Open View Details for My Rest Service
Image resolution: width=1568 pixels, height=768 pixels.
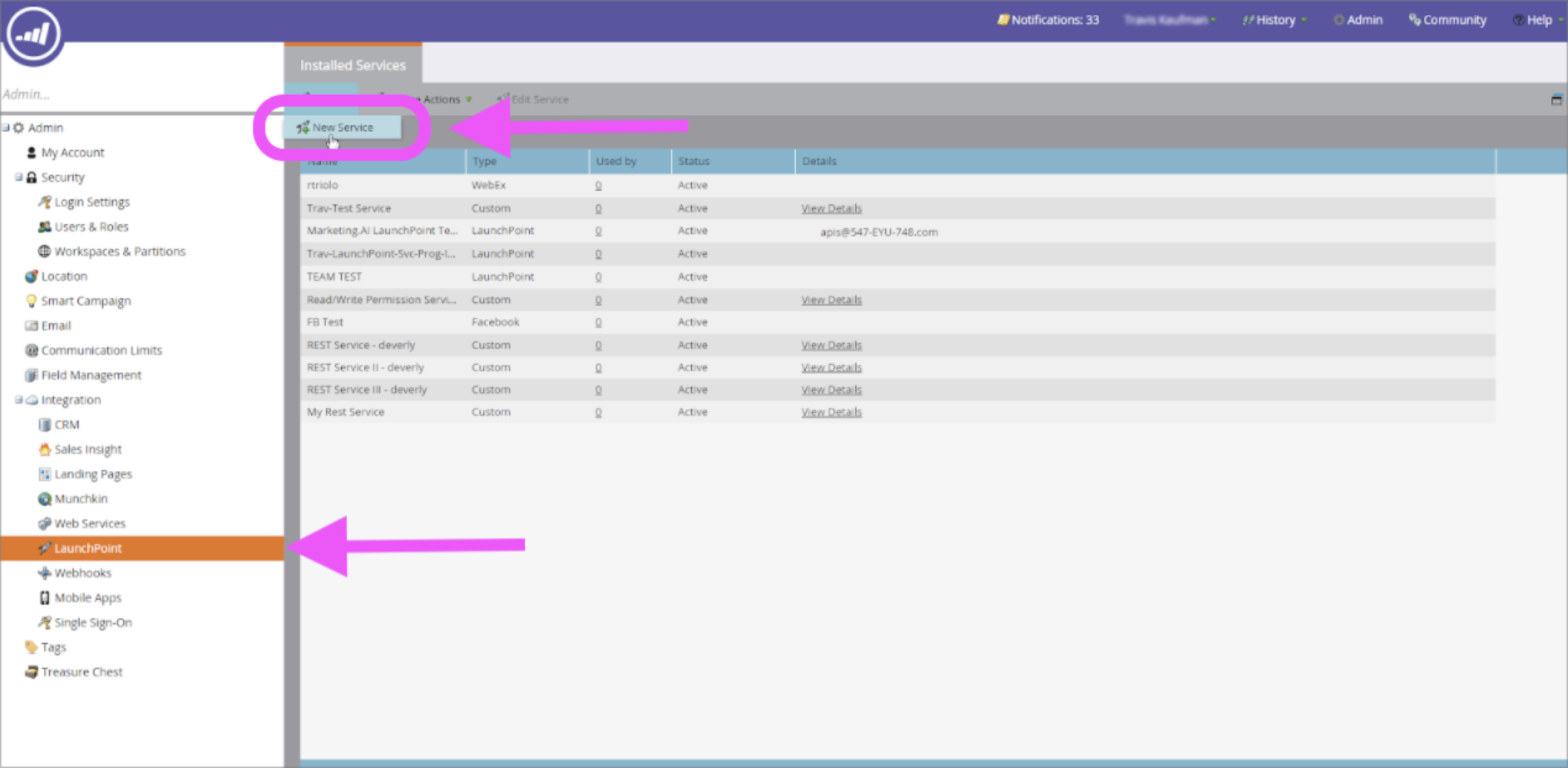[831, 411]
